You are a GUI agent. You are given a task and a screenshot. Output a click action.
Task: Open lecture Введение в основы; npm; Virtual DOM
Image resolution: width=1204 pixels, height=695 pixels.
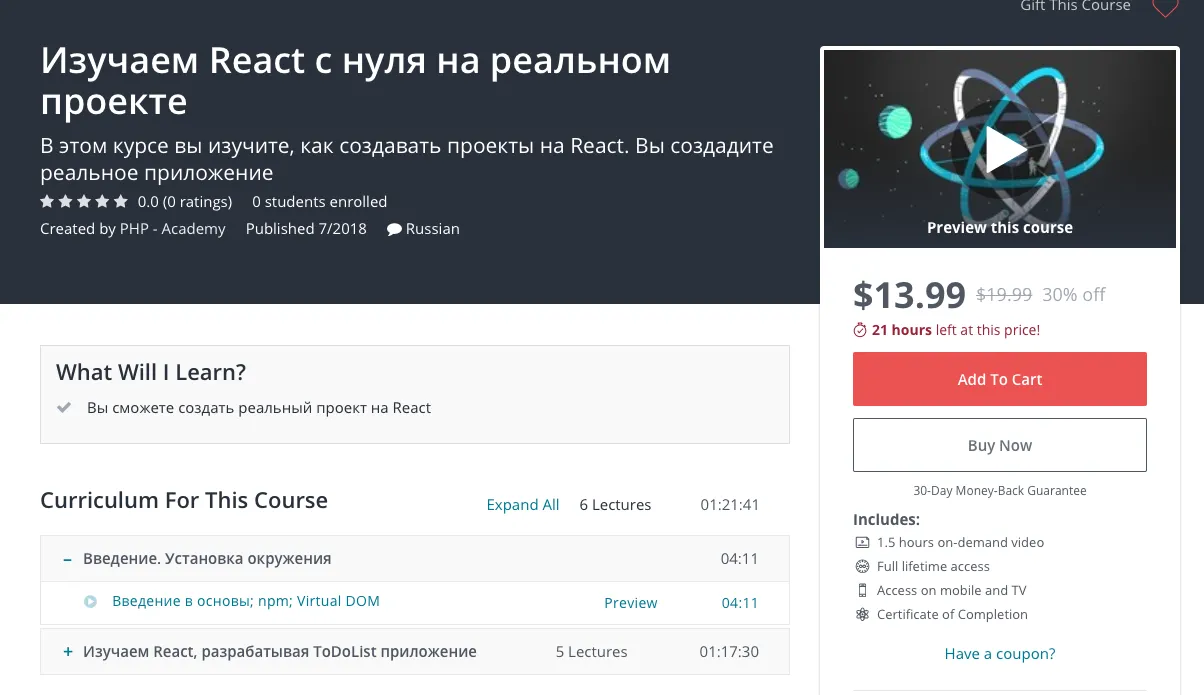[x=245, y=601]
